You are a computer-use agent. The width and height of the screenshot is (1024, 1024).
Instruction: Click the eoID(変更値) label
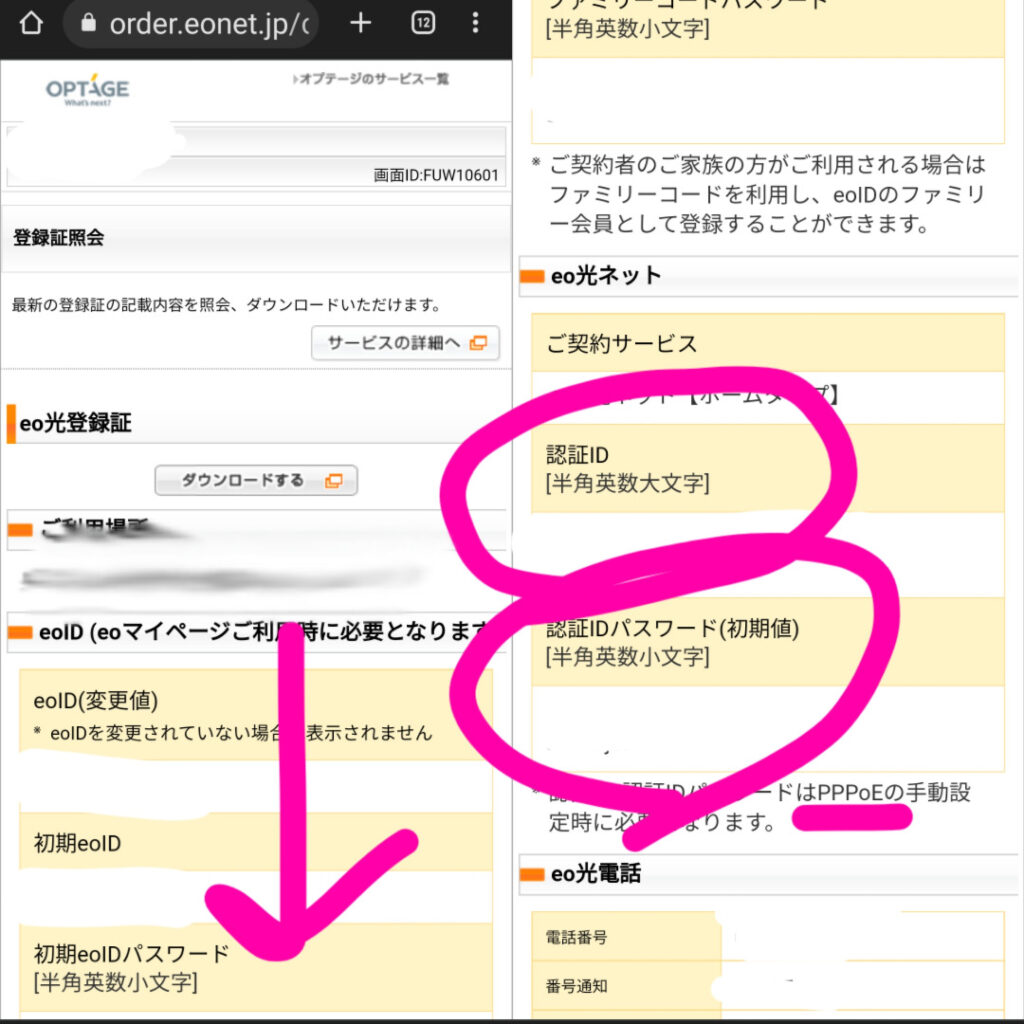tap(96, 700)
